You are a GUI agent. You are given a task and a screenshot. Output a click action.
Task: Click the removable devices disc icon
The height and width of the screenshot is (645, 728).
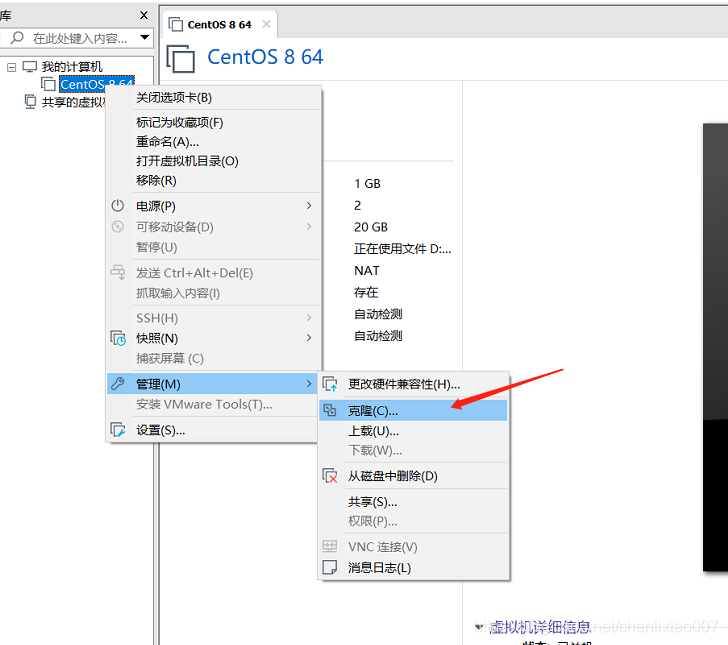point(117,227)
